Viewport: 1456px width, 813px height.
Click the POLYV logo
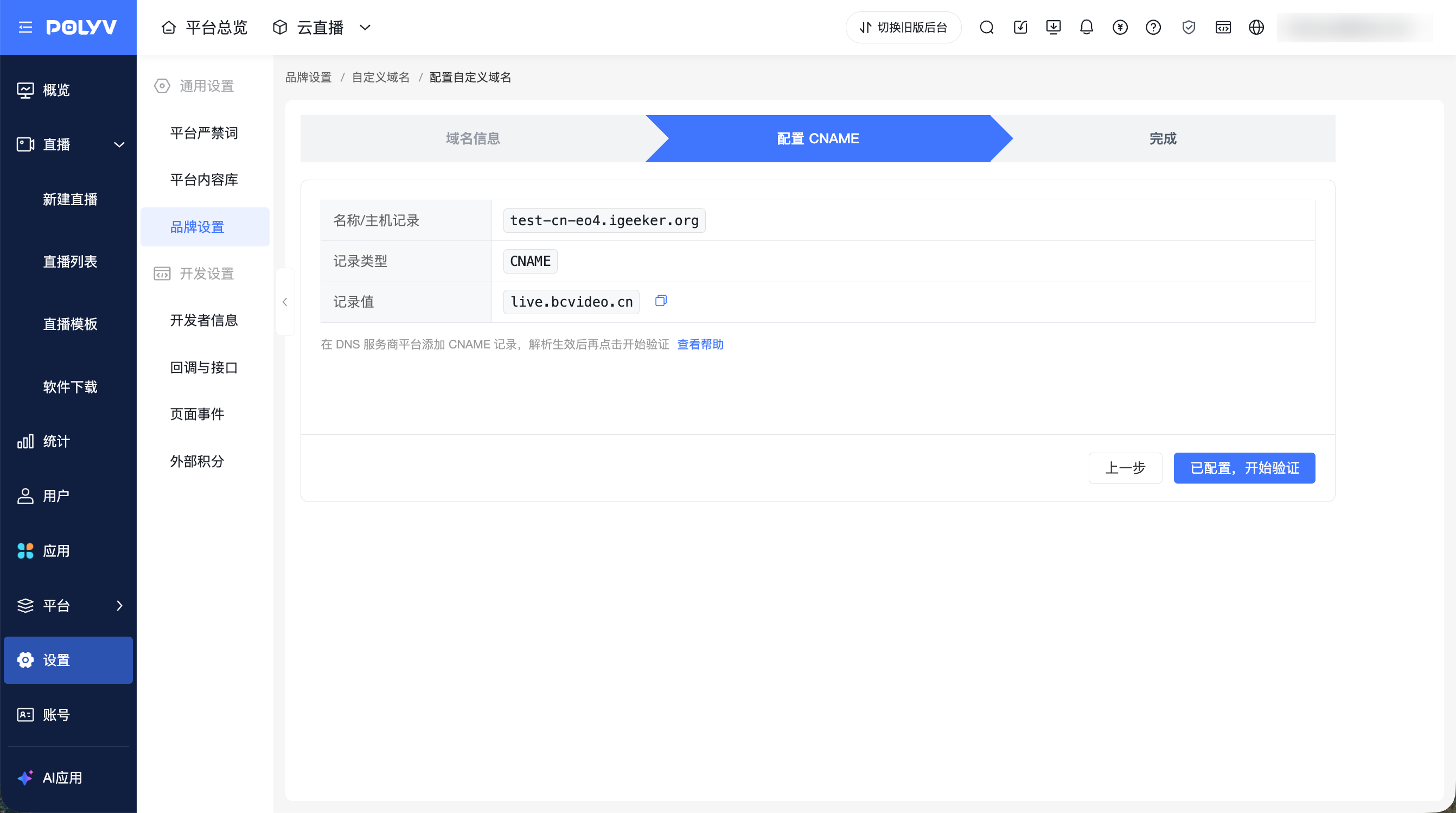click(81, 27)
